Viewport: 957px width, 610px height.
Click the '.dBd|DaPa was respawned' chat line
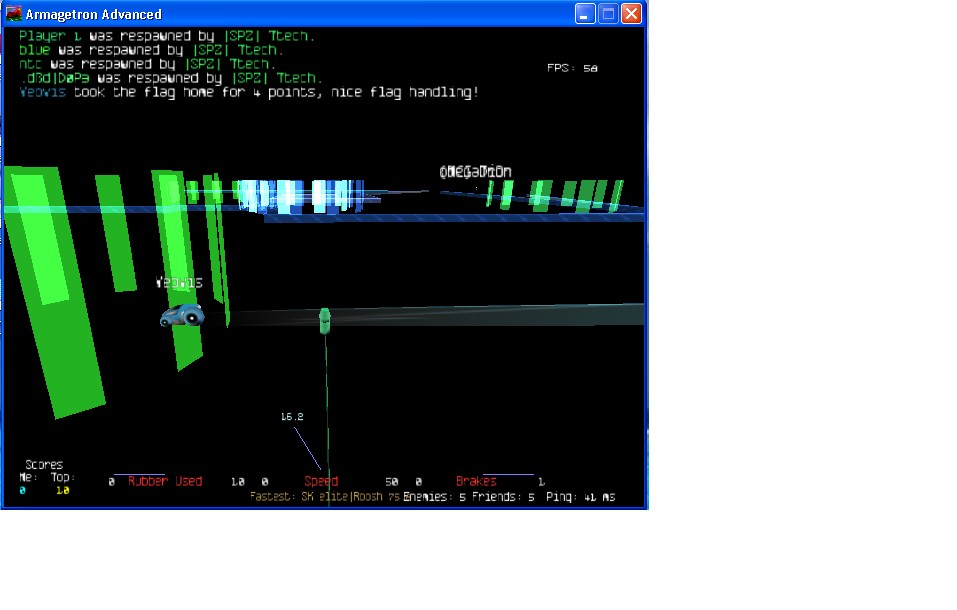coord(171,78)
